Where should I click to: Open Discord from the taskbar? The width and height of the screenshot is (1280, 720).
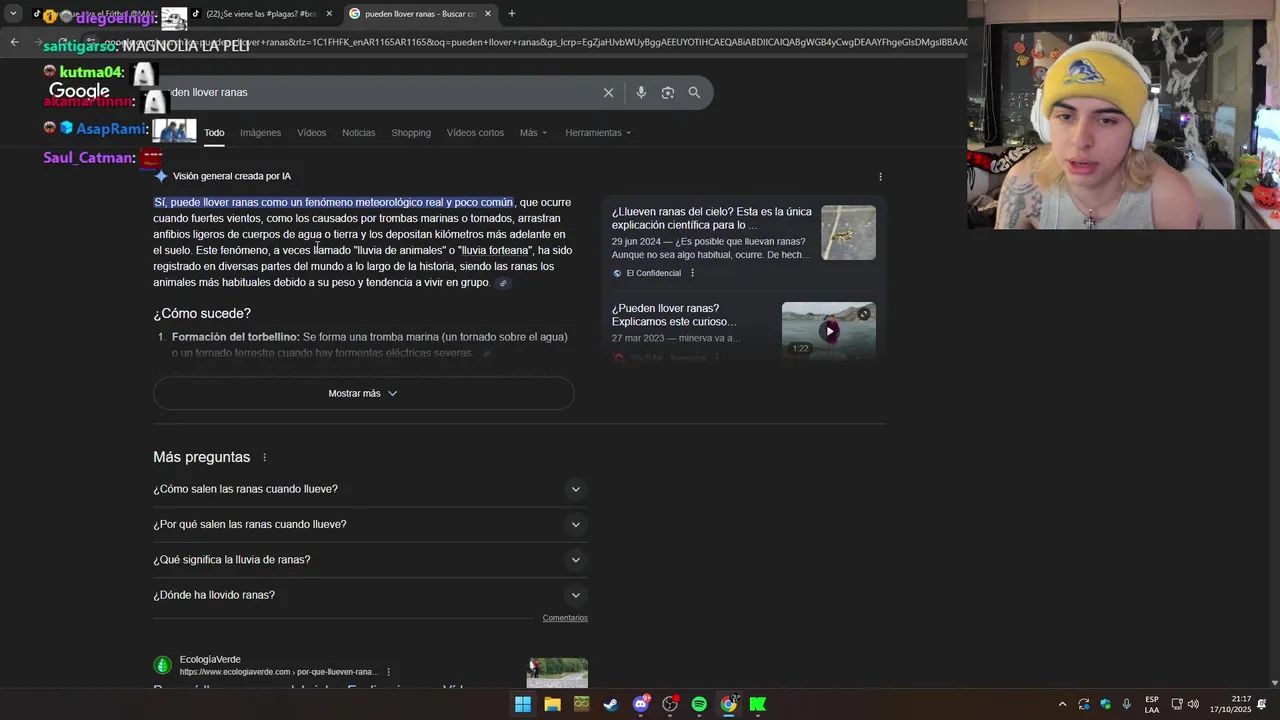click(641, 704)
